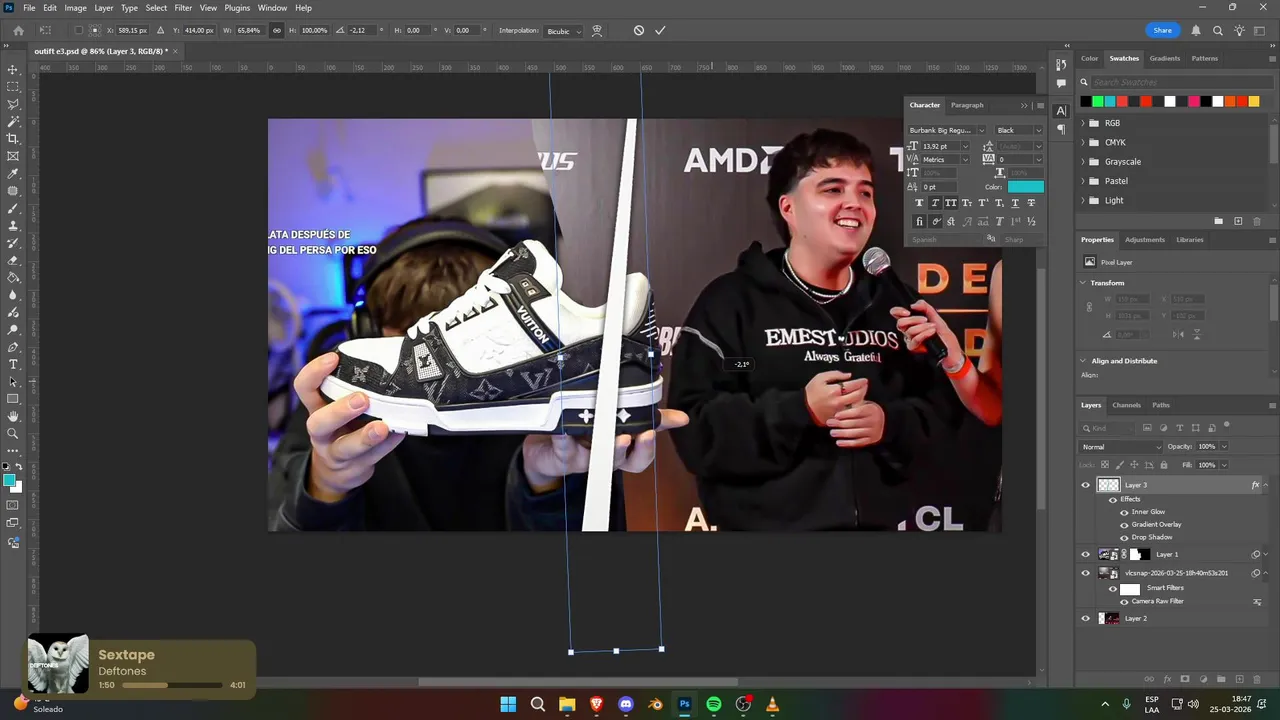Create new swatch in Swatches panel
1280x720 pixels.
pyautogui.click(x=1238, y=221)
